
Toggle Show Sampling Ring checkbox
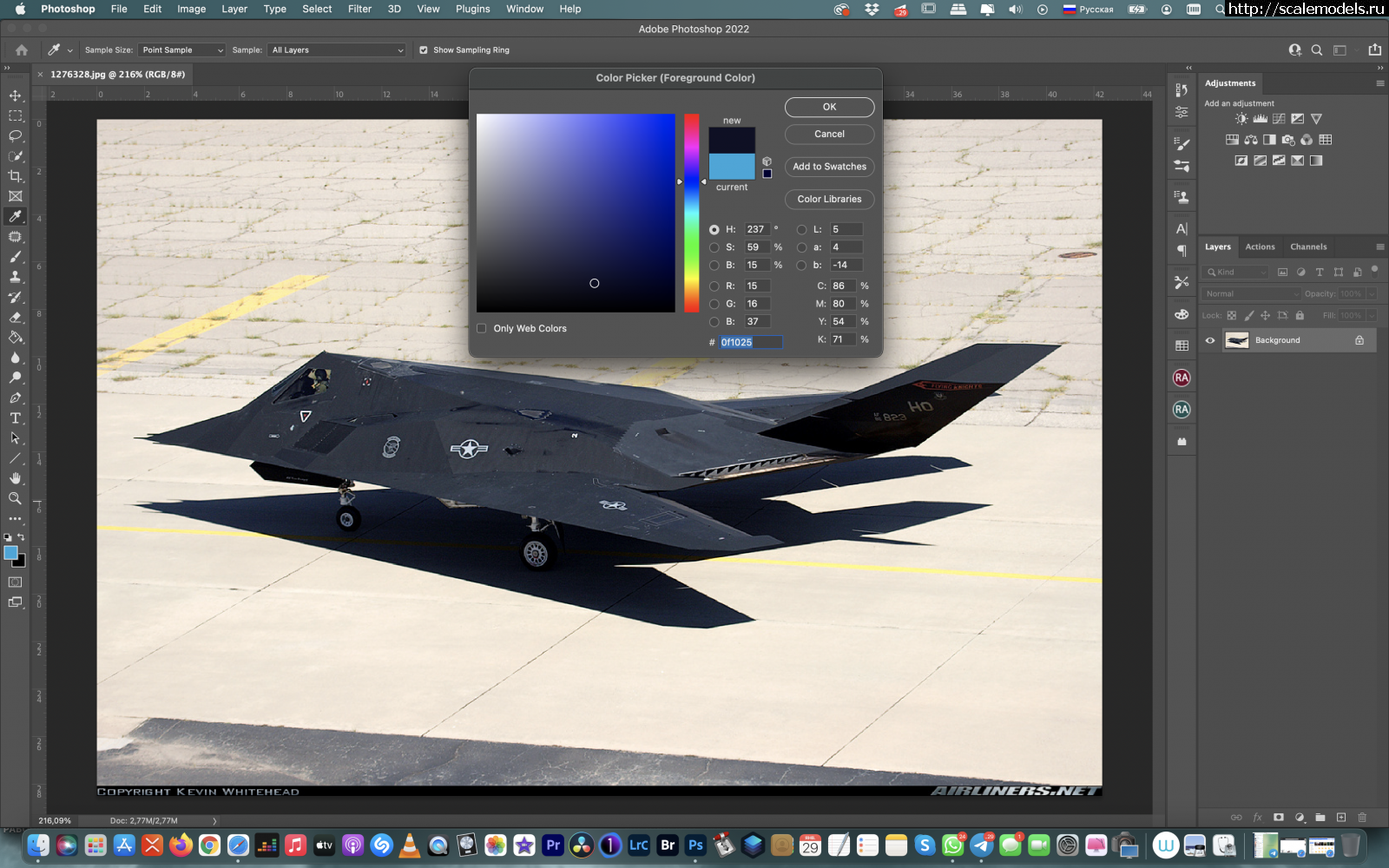(424, 50)
